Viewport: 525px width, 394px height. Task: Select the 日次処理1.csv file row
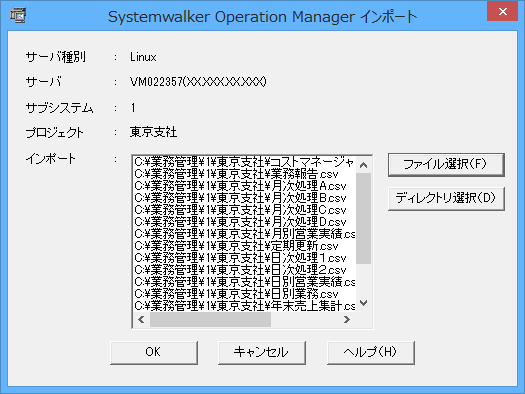[x=244, y=258]
